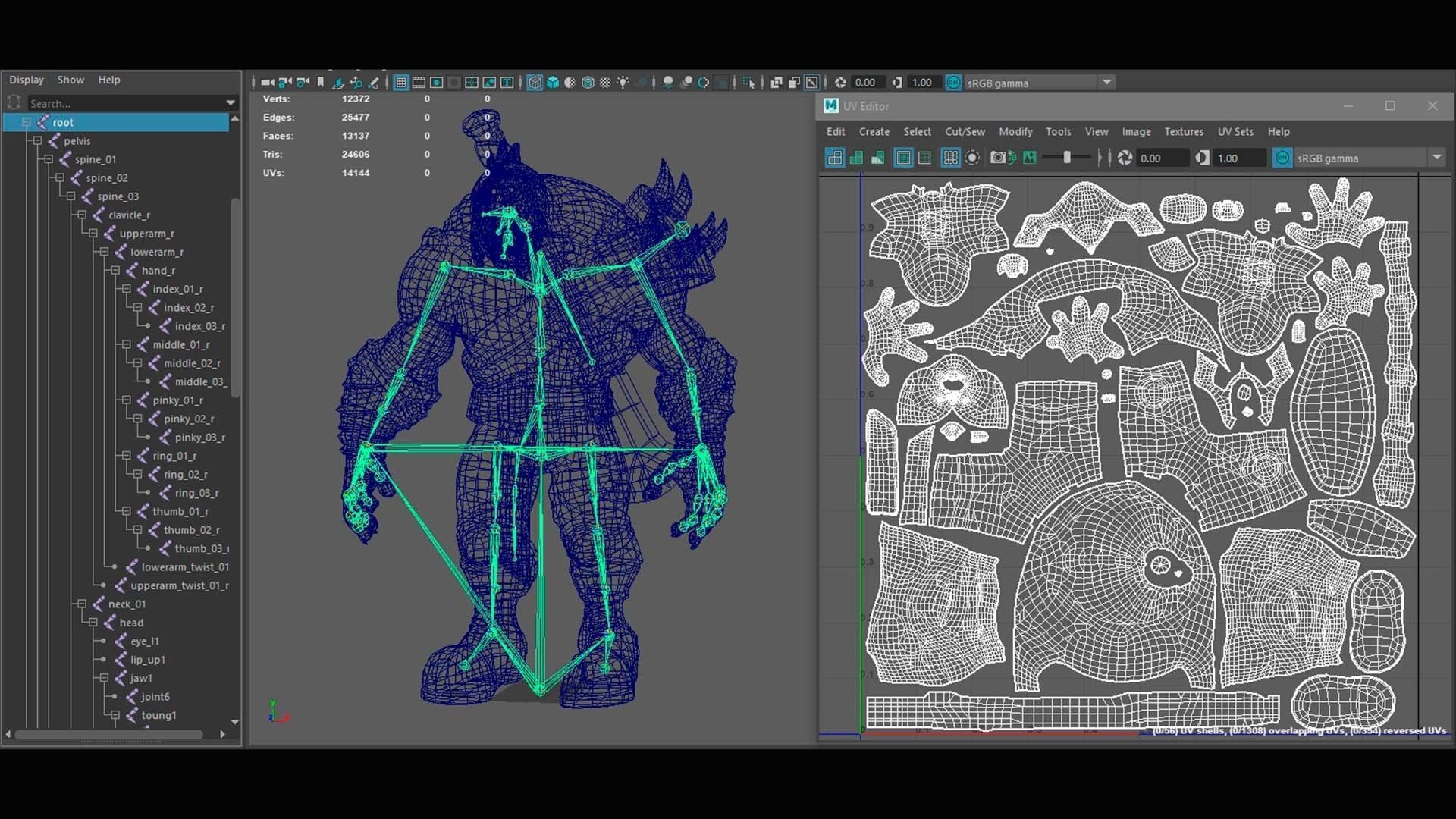This screenshot has width=1456, height=819.
Task: Click the camera bookmark icon
Action: coord(321,83)
